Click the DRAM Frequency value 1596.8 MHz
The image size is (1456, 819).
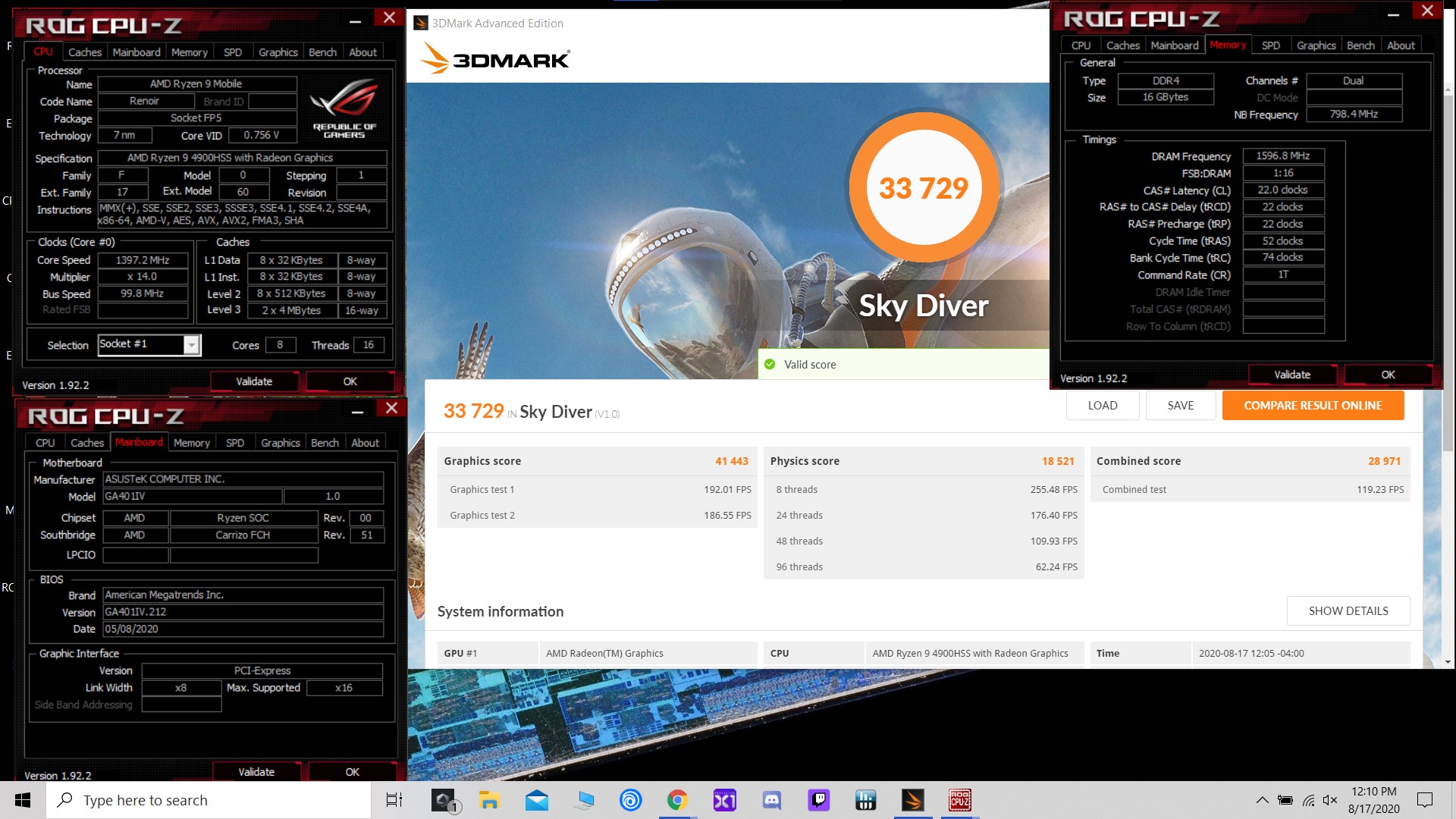1283,156
